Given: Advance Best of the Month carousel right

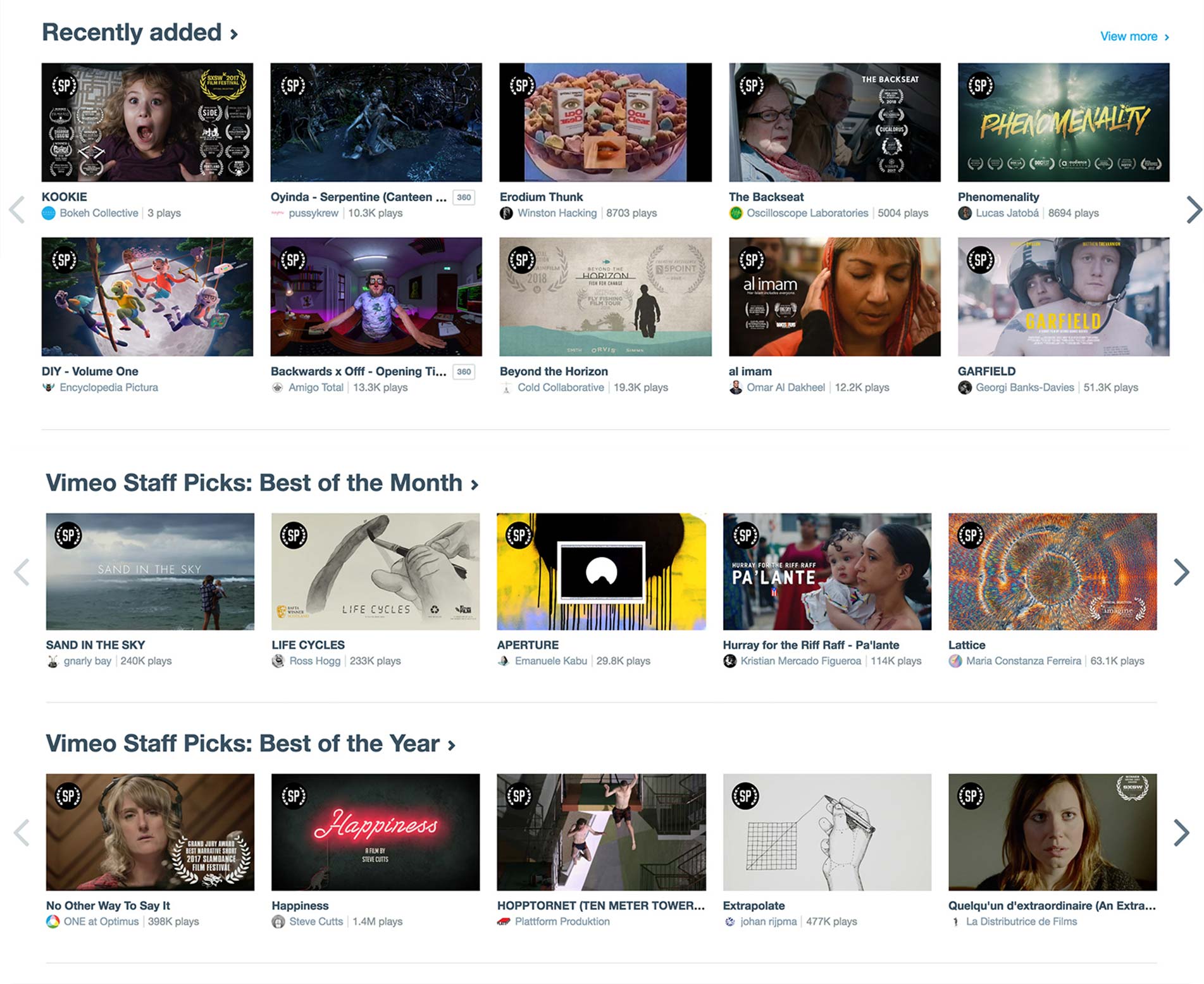Looking at the screenshot, I should 1181,572.
